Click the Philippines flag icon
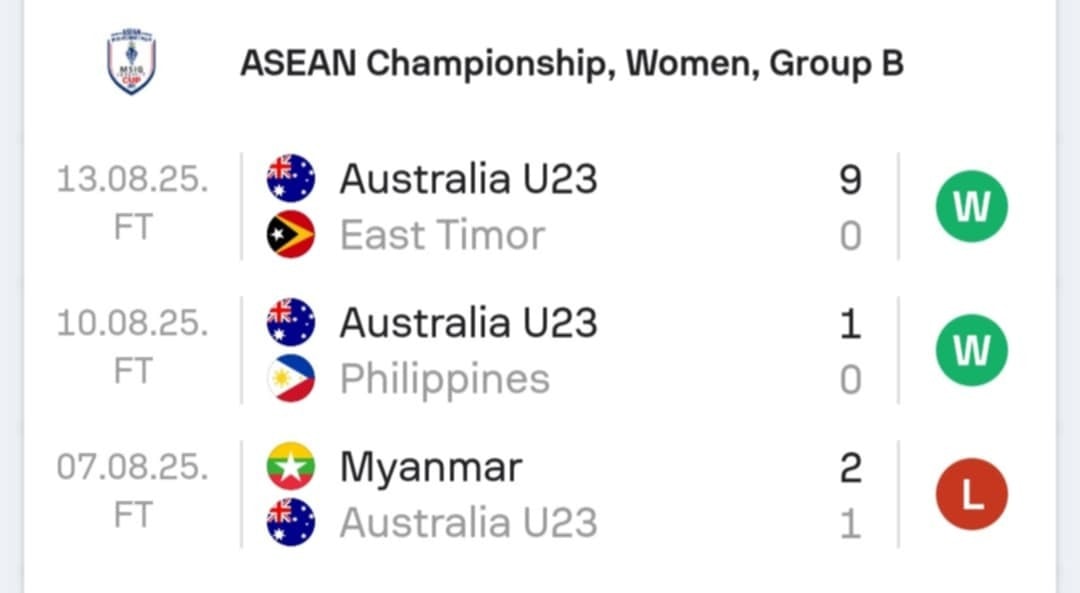The height and width of the screenshot is (593, 1080). coord(291,379)
